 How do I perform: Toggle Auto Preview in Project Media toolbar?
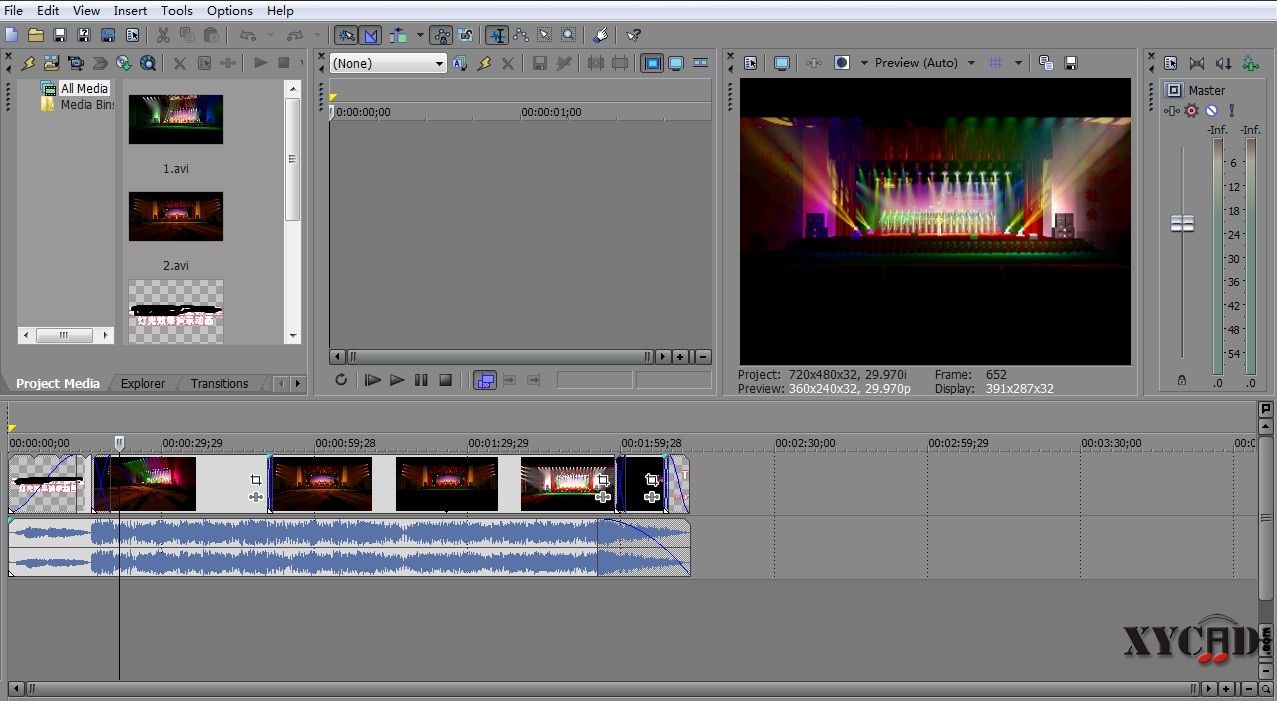(x=301, y=63)
